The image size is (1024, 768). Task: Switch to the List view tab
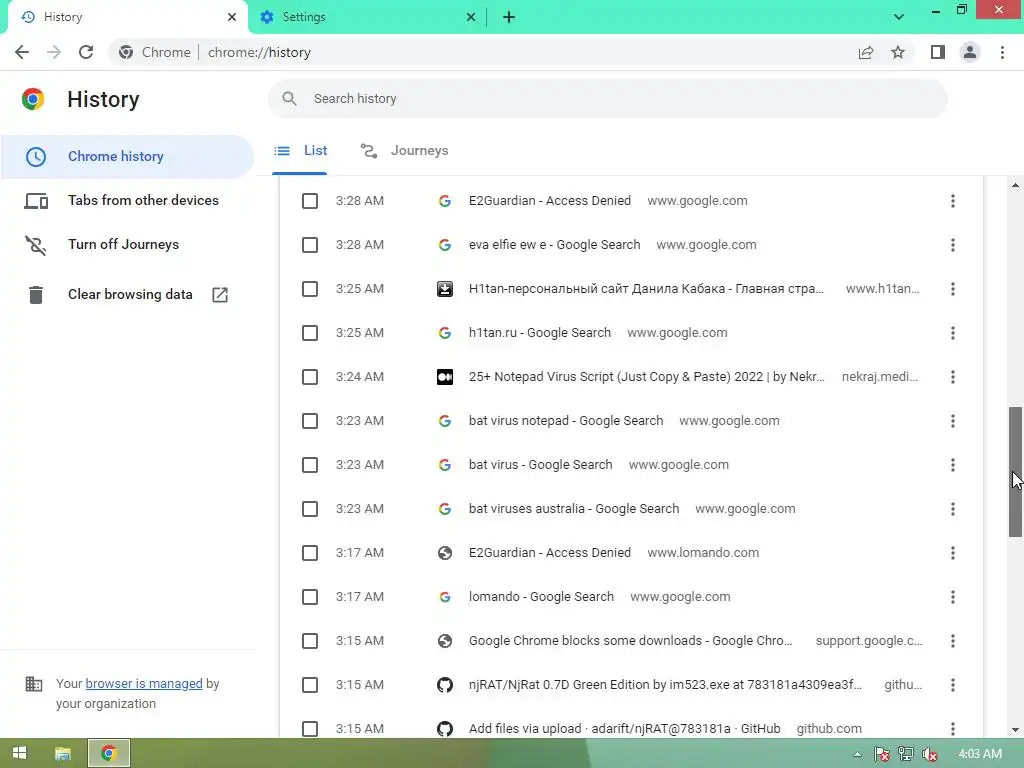300,151
